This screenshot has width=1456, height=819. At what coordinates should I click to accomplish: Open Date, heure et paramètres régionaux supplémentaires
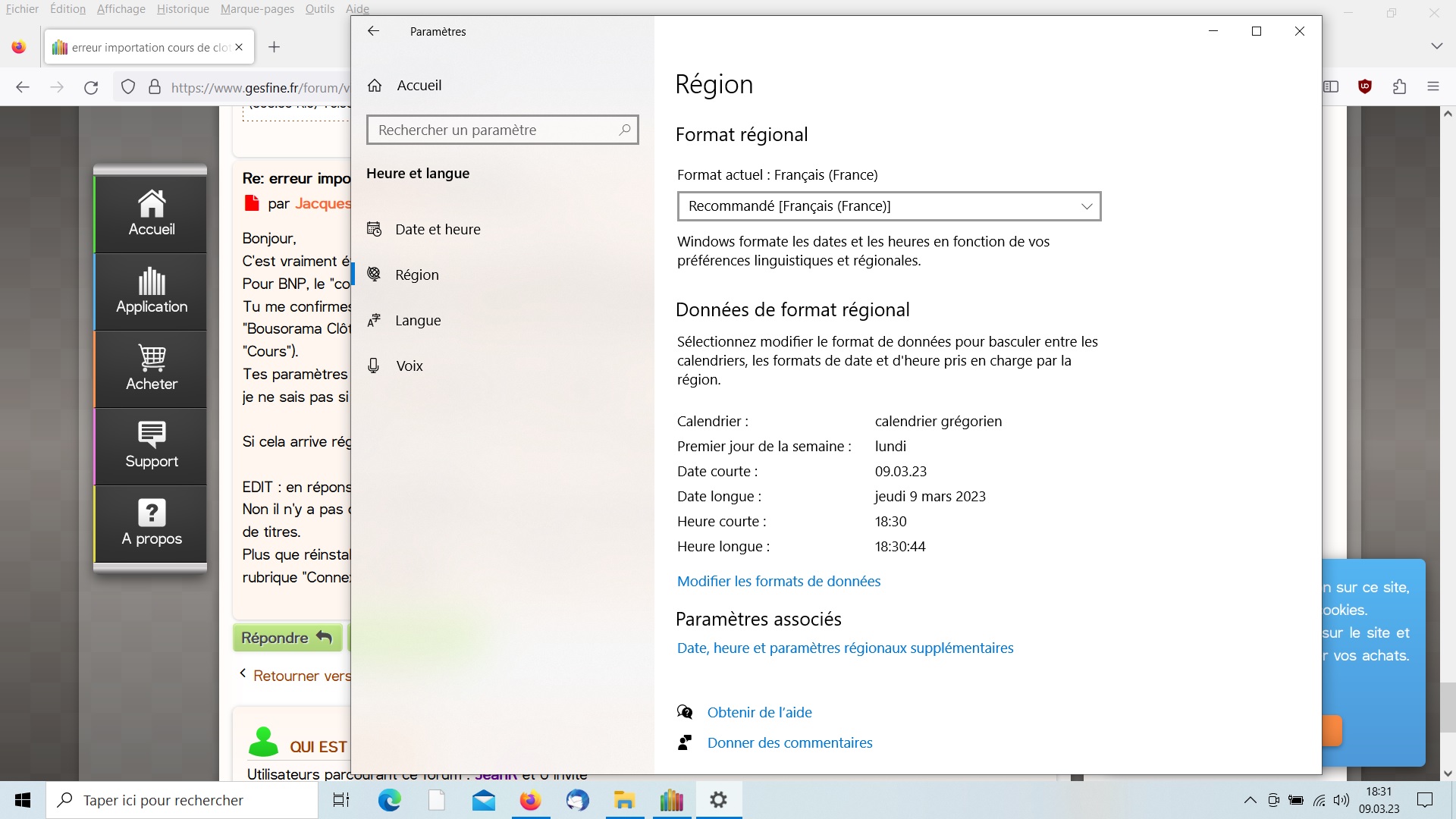(x=845, y=648)
